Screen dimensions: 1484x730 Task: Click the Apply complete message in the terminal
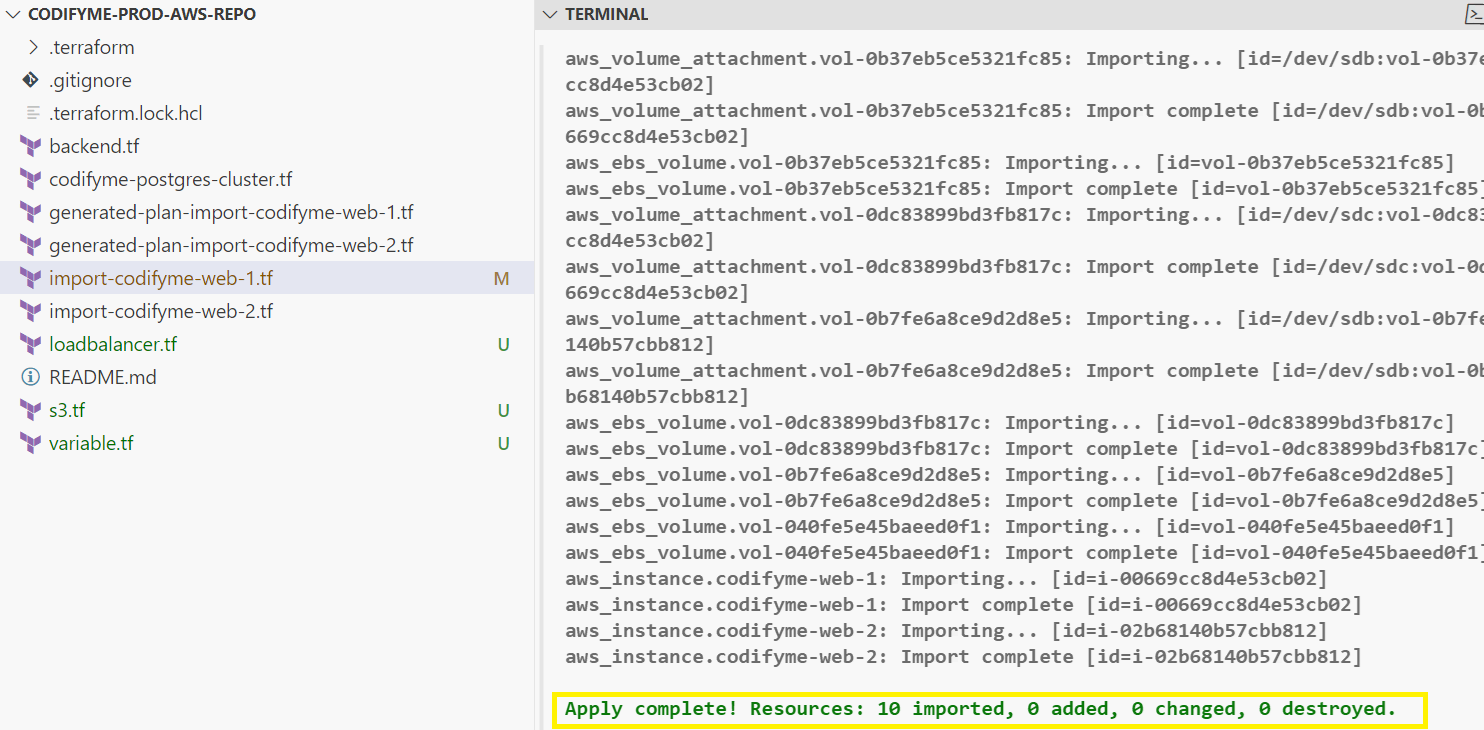pos(980,709)
